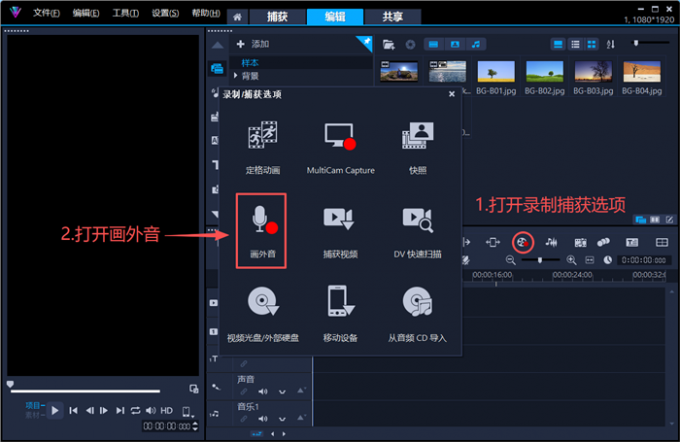Mute the 声音 voice track
The image size is (680, 442).
263,392
